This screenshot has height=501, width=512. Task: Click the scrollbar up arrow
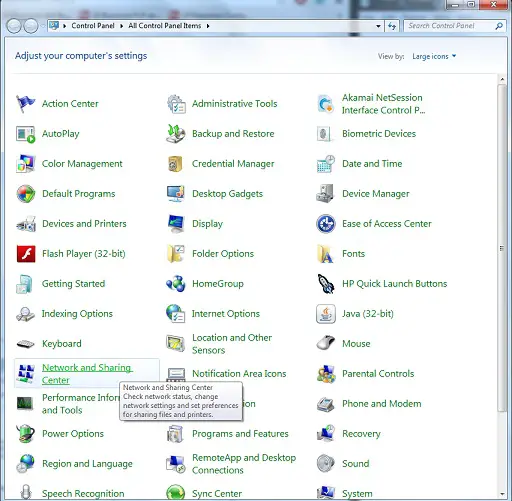(502, 79)
